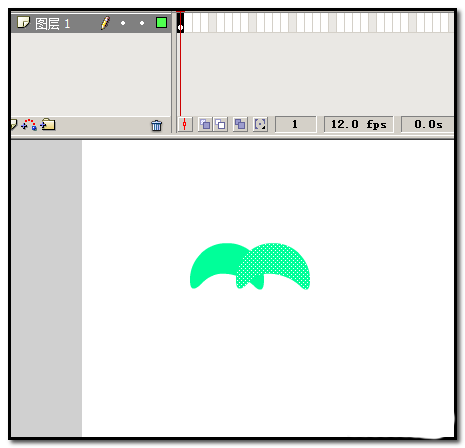Click the 0.0s elapsed time display
465x448 pixels.
pos(428,124)
